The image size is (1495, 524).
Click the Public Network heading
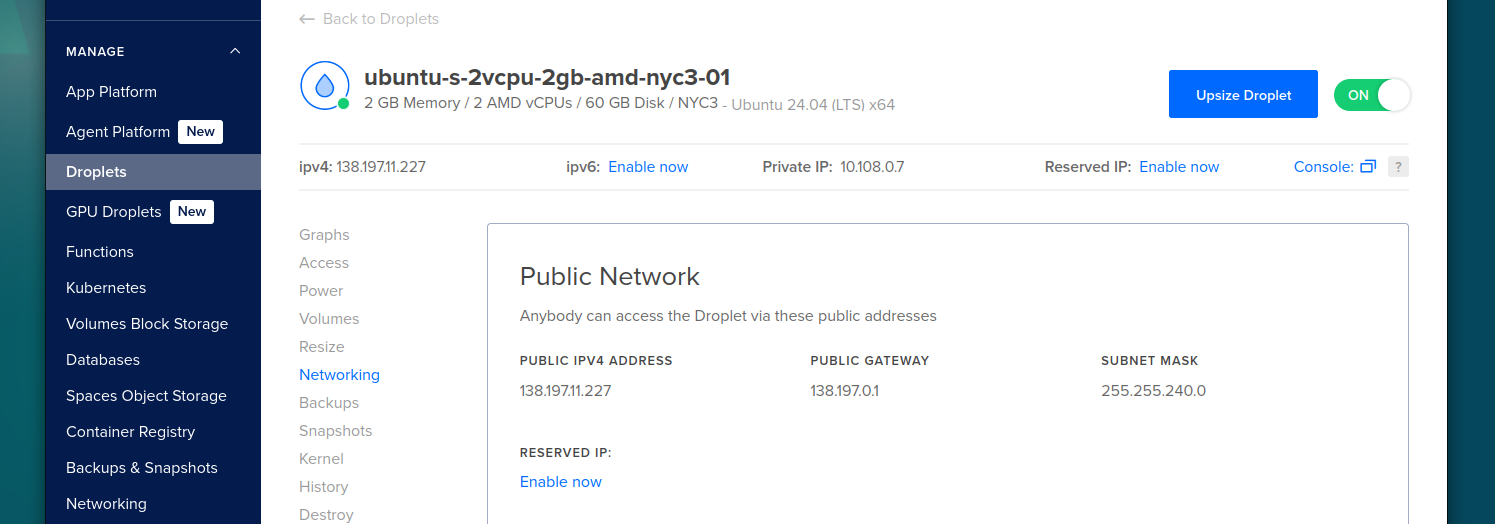coord(610,277)
